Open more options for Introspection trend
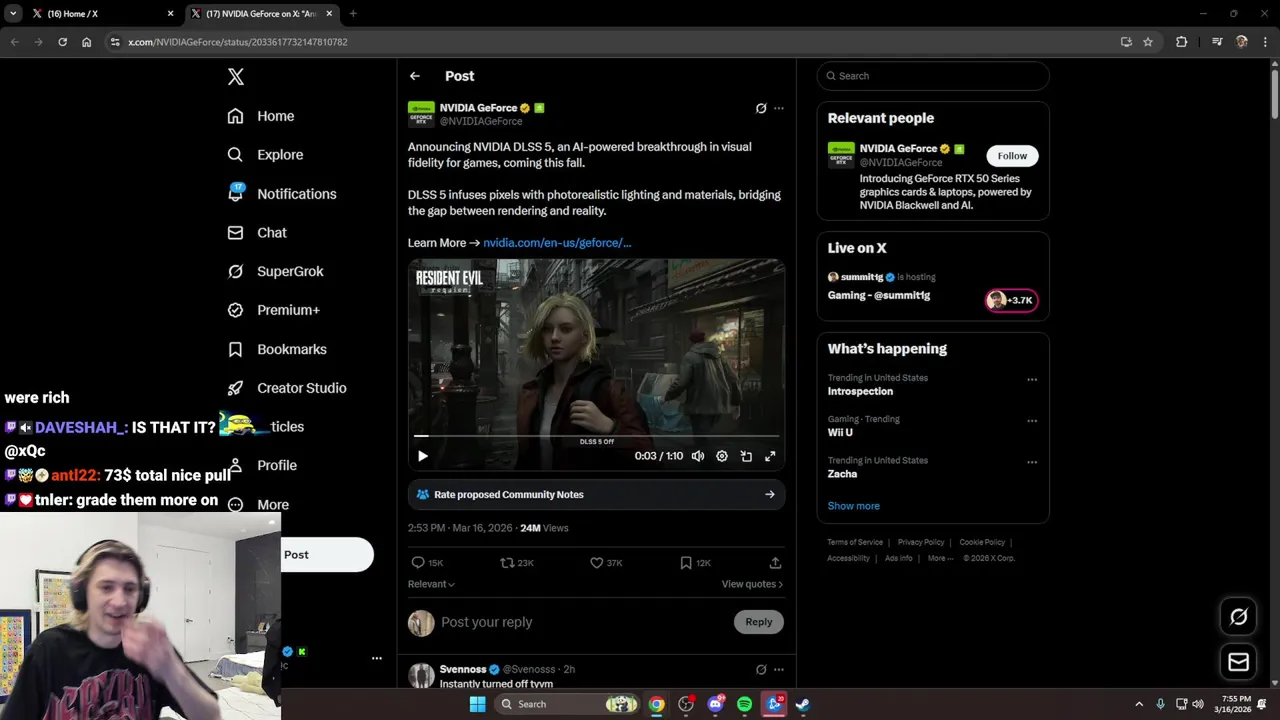The width and height of the screenshot is (1280, 720). [1032, 380]
